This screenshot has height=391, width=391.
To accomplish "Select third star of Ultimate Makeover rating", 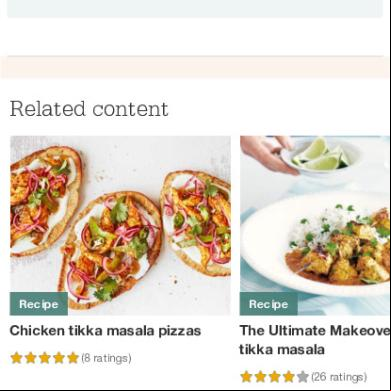I will [274, 377].
